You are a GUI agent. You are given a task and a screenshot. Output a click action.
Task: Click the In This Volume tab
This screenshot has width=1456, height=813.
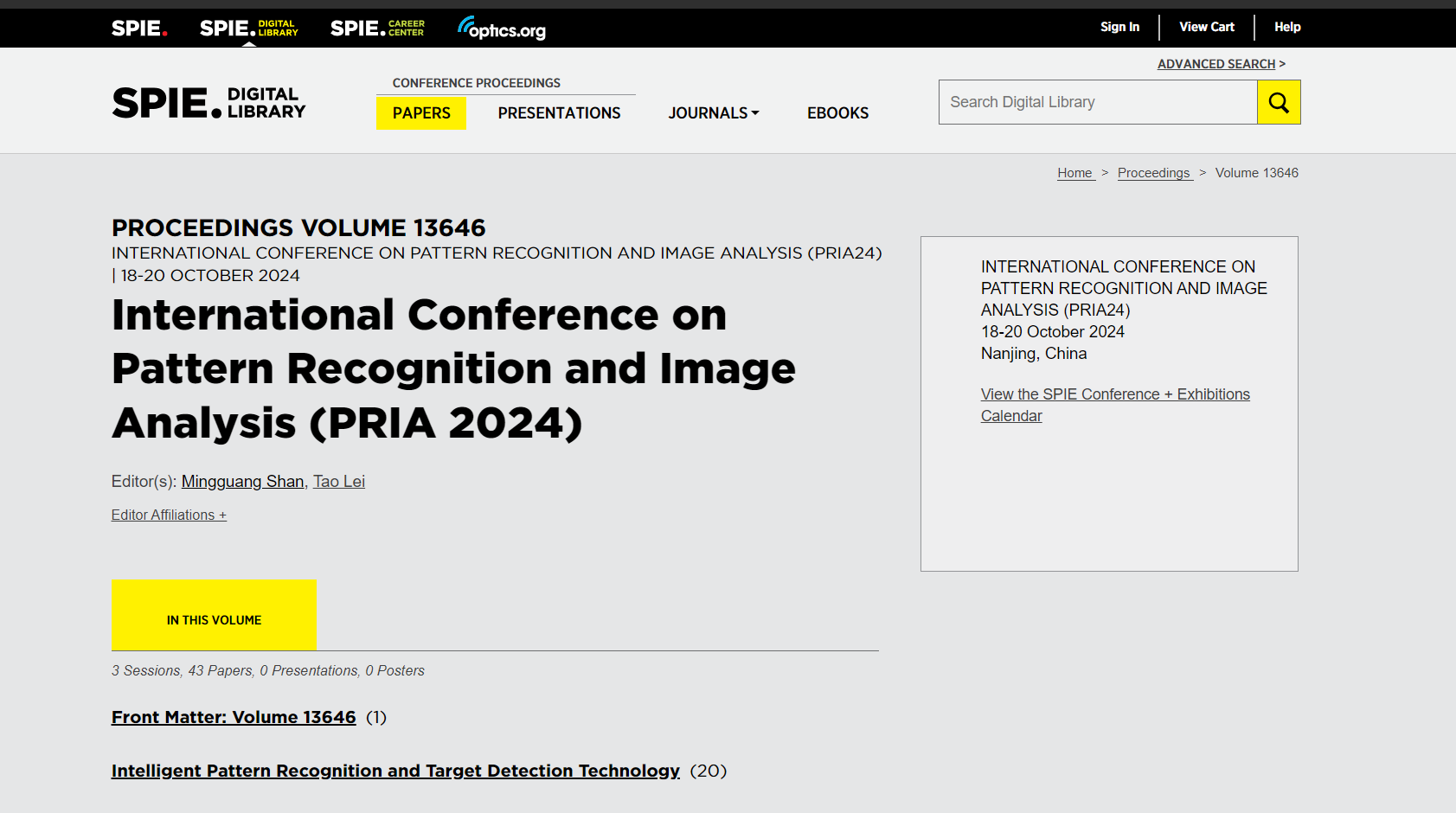(214, 615)
